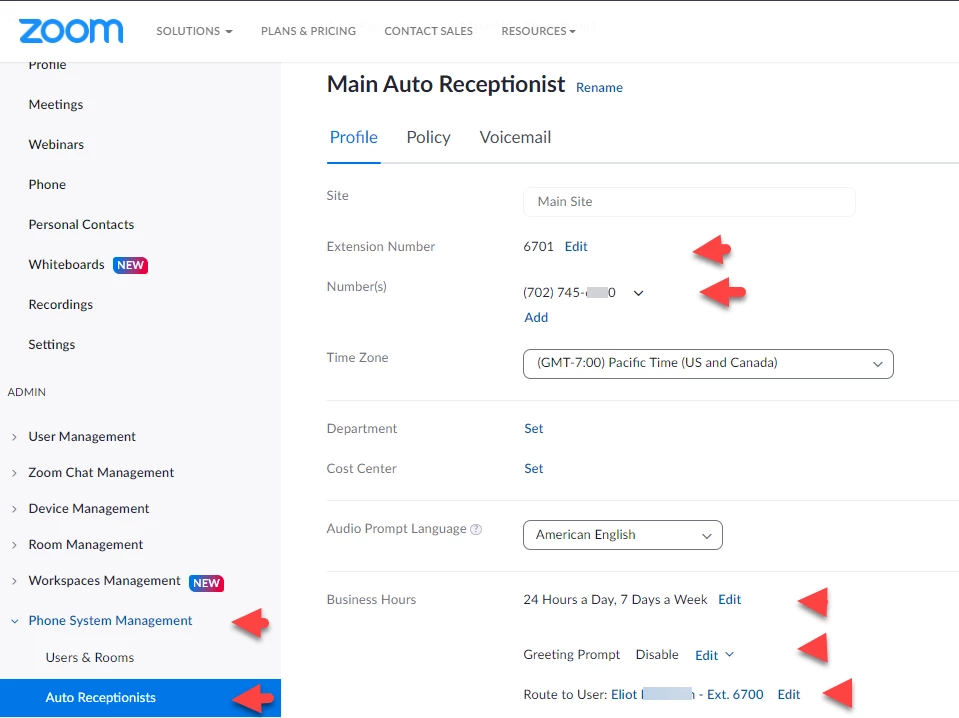The width and height of the screenshot is (959, 718).
Task: Open the Greeting Prompt Edit dropdown
Action: pyautogui.click(x=714, y=655)
